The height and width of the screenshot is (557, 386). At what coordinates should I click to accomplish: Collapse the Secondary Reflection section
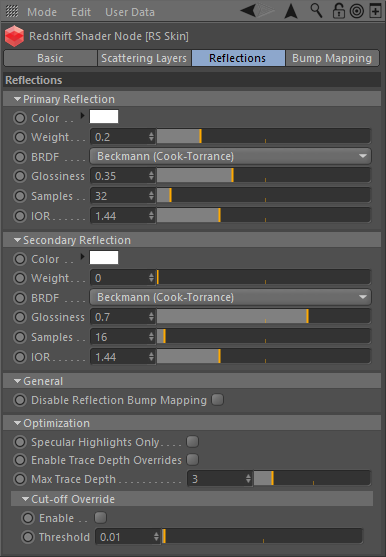(x=17, y=240)
